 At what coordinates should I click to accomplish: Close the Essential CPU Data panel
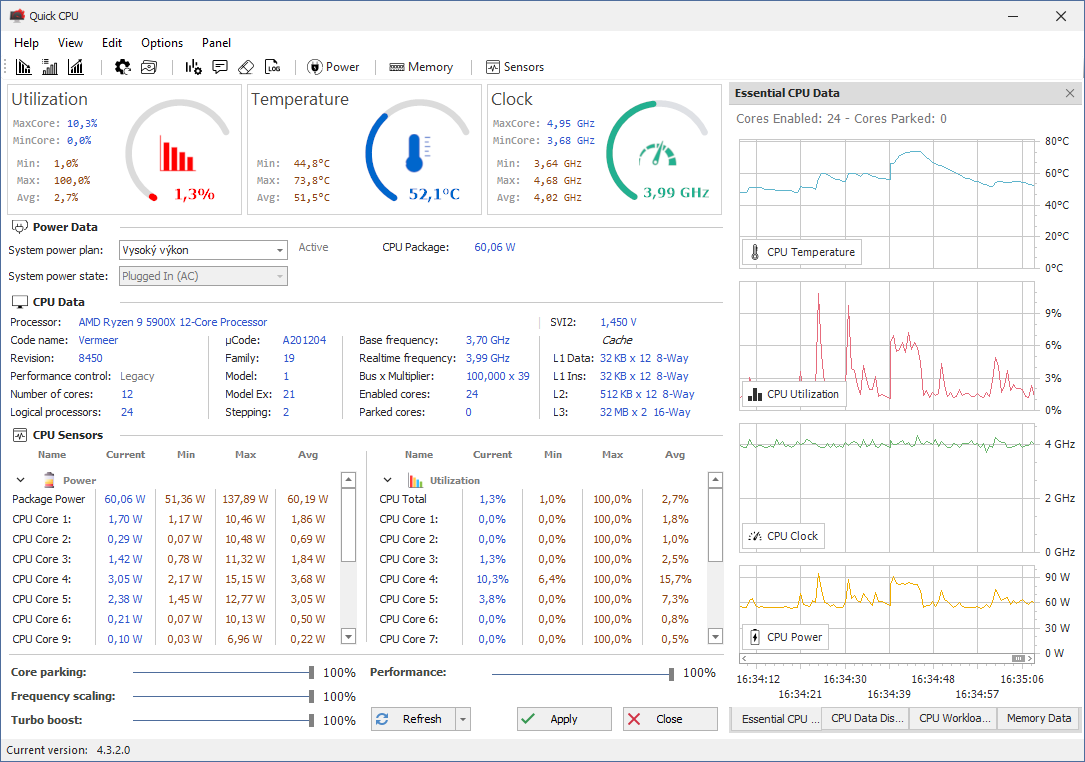pos(1070,93)
